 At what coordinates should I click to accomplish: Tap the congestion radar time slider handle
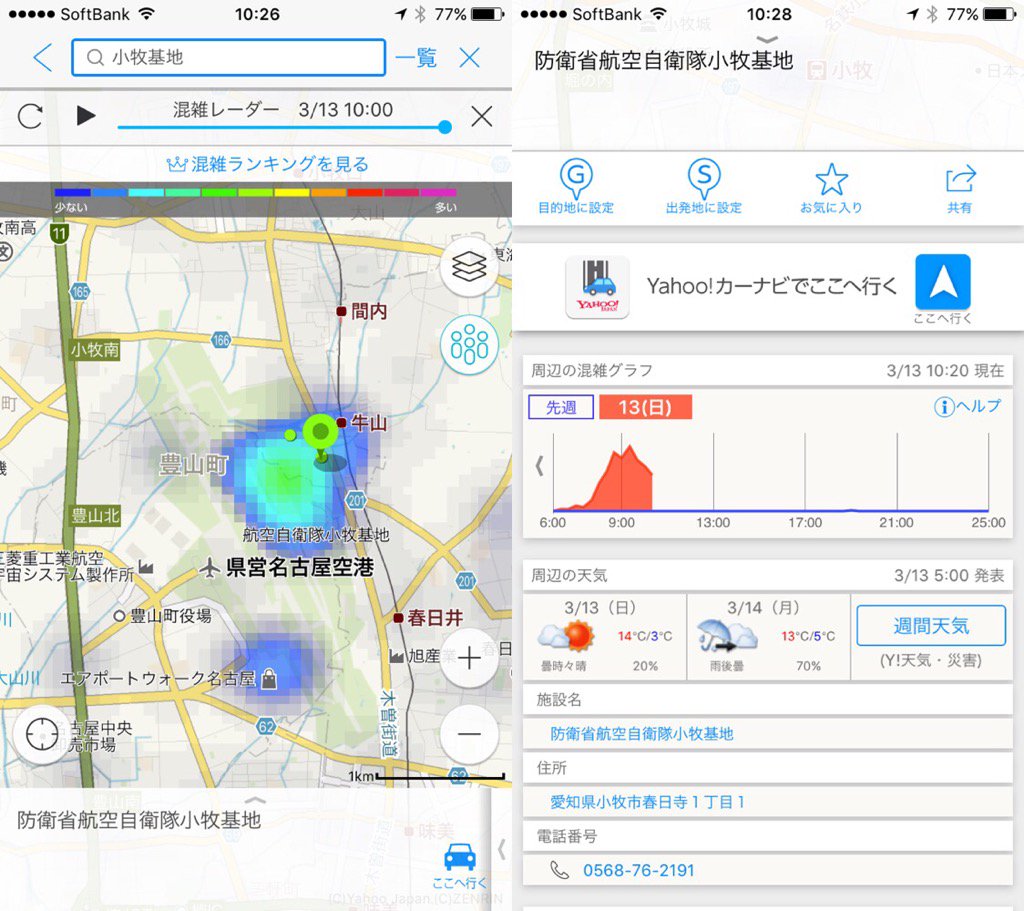pyautogui.click(x=445, y=127)
